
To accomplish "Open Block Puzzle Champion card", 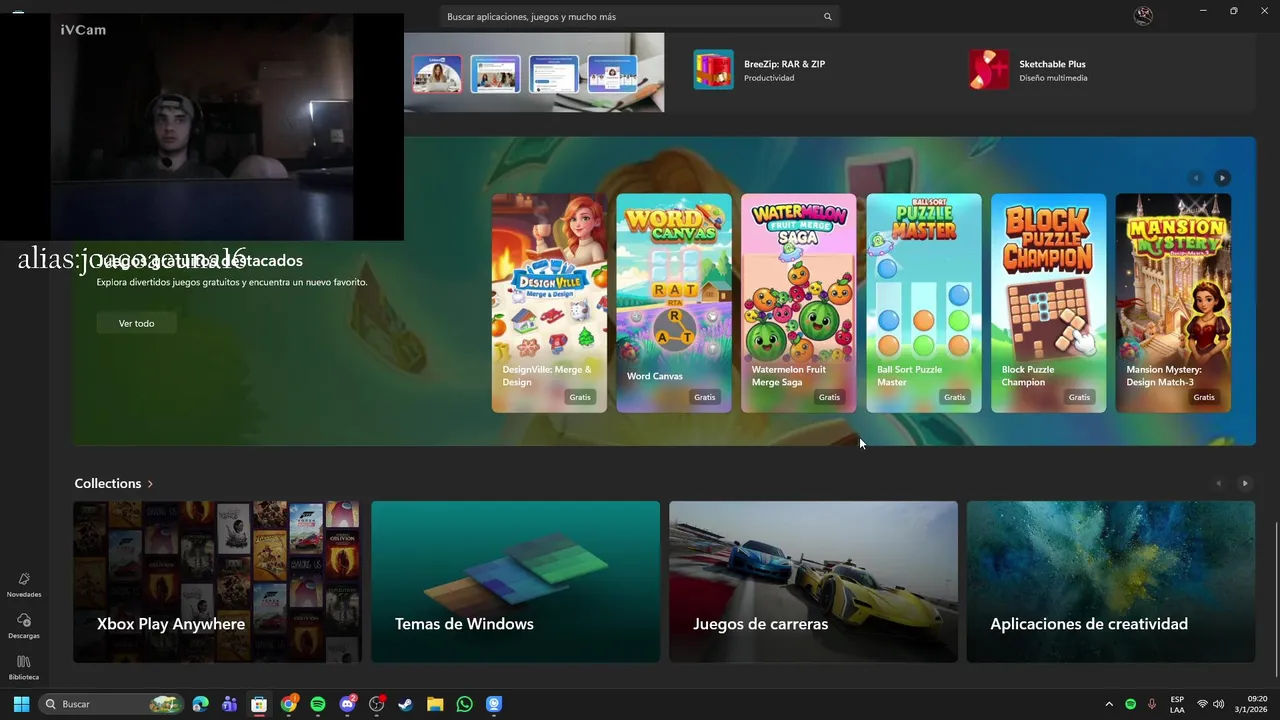I will coord(1049,303).
